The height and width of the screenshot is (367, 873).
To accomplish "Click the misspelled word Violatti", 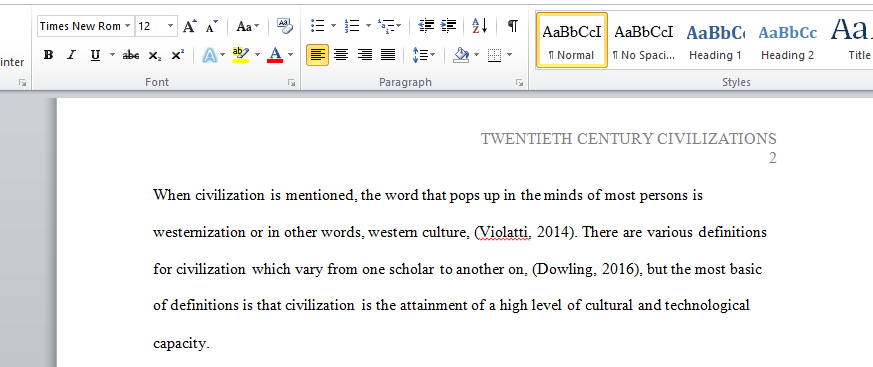I will (x=503, y=232).
